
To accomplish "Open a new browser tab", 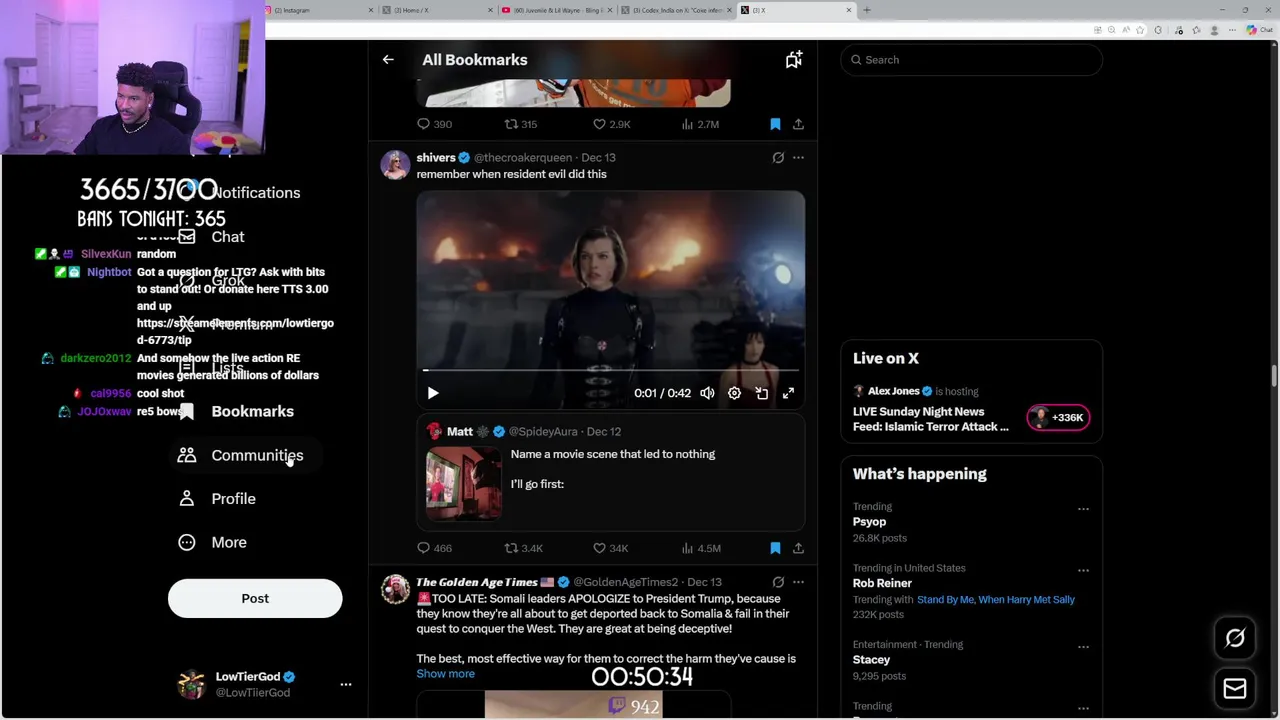I will pos(867,10).
